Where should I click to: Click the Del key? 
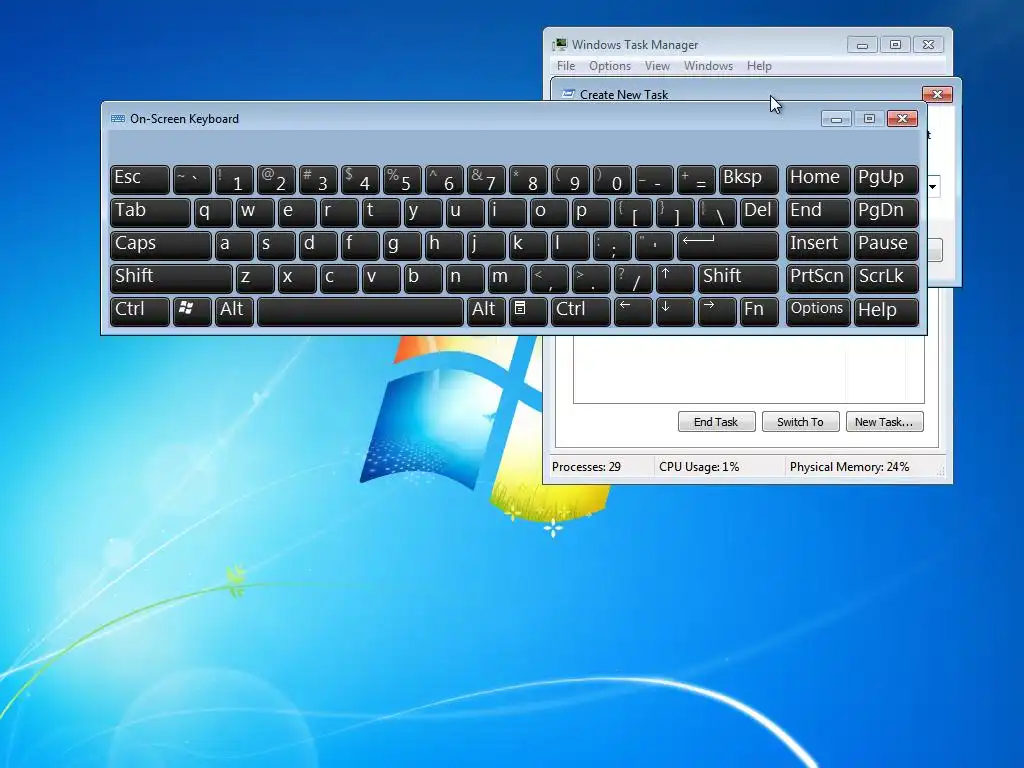pos(759,213)
